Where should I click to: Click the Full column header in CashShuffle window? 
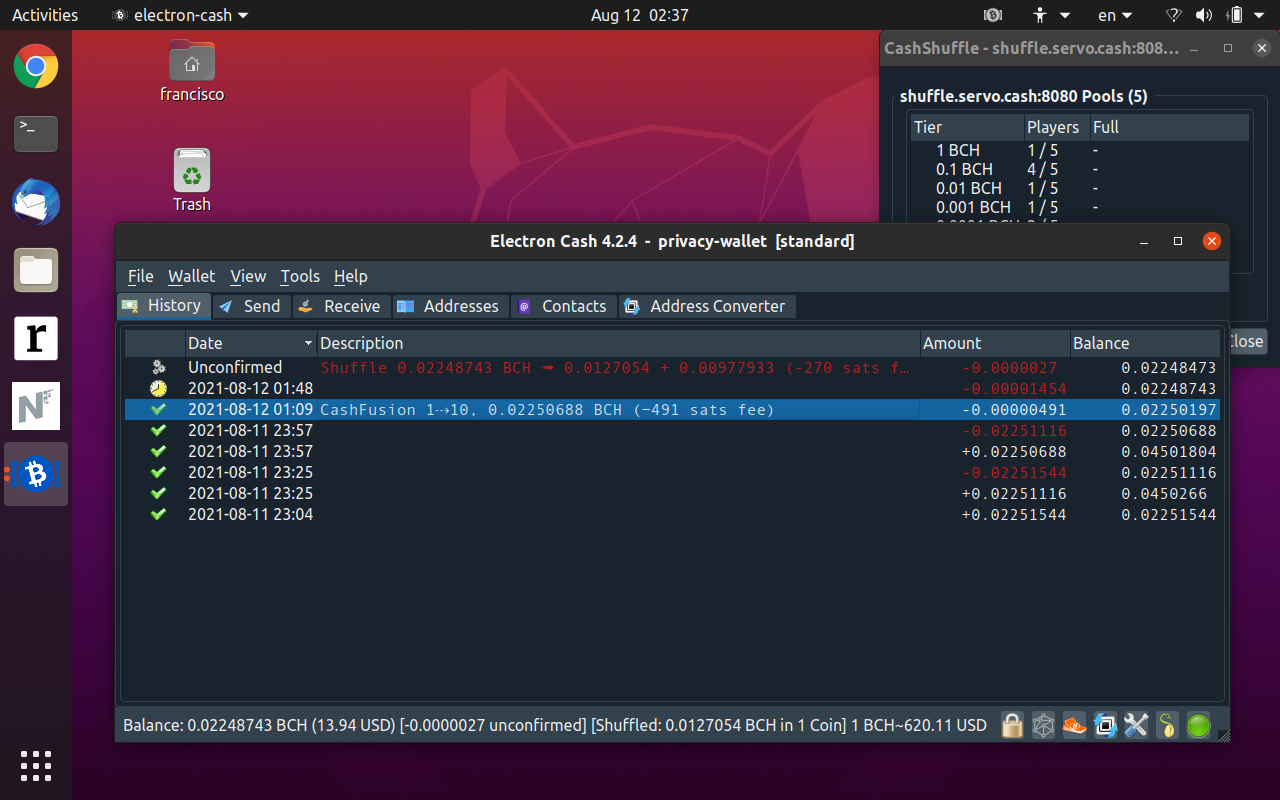coord(1169,127)
